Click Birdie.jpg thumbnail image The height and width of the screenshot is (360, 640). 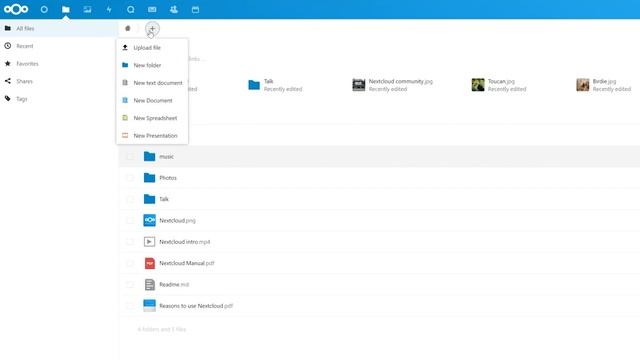(583, 85)
